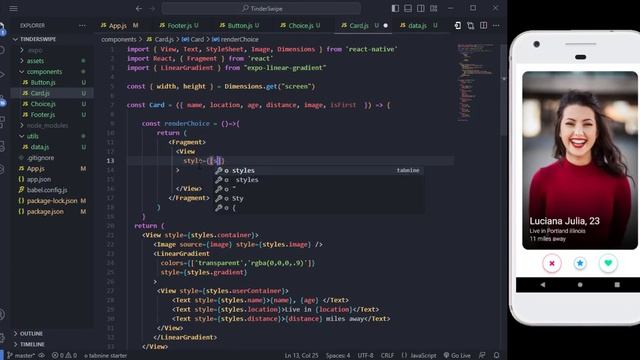Click the code minimap preview
Screen dimensions: 640x360
click(x=476, y=82)
